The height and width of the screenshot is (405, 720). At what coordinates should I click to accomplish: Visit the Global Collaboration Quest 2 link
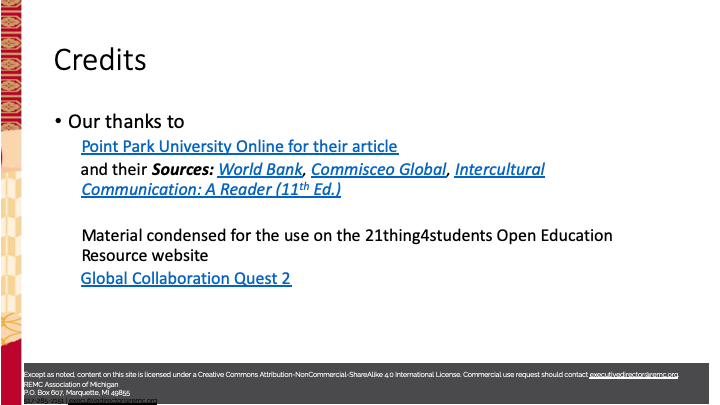(x=186, y=278)
